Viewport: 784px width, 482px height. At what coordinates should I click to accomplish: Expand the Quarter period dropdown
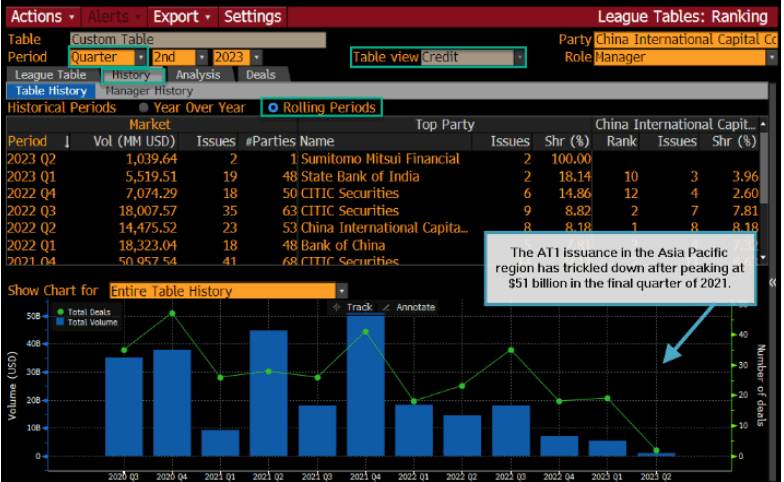point(141,58)
